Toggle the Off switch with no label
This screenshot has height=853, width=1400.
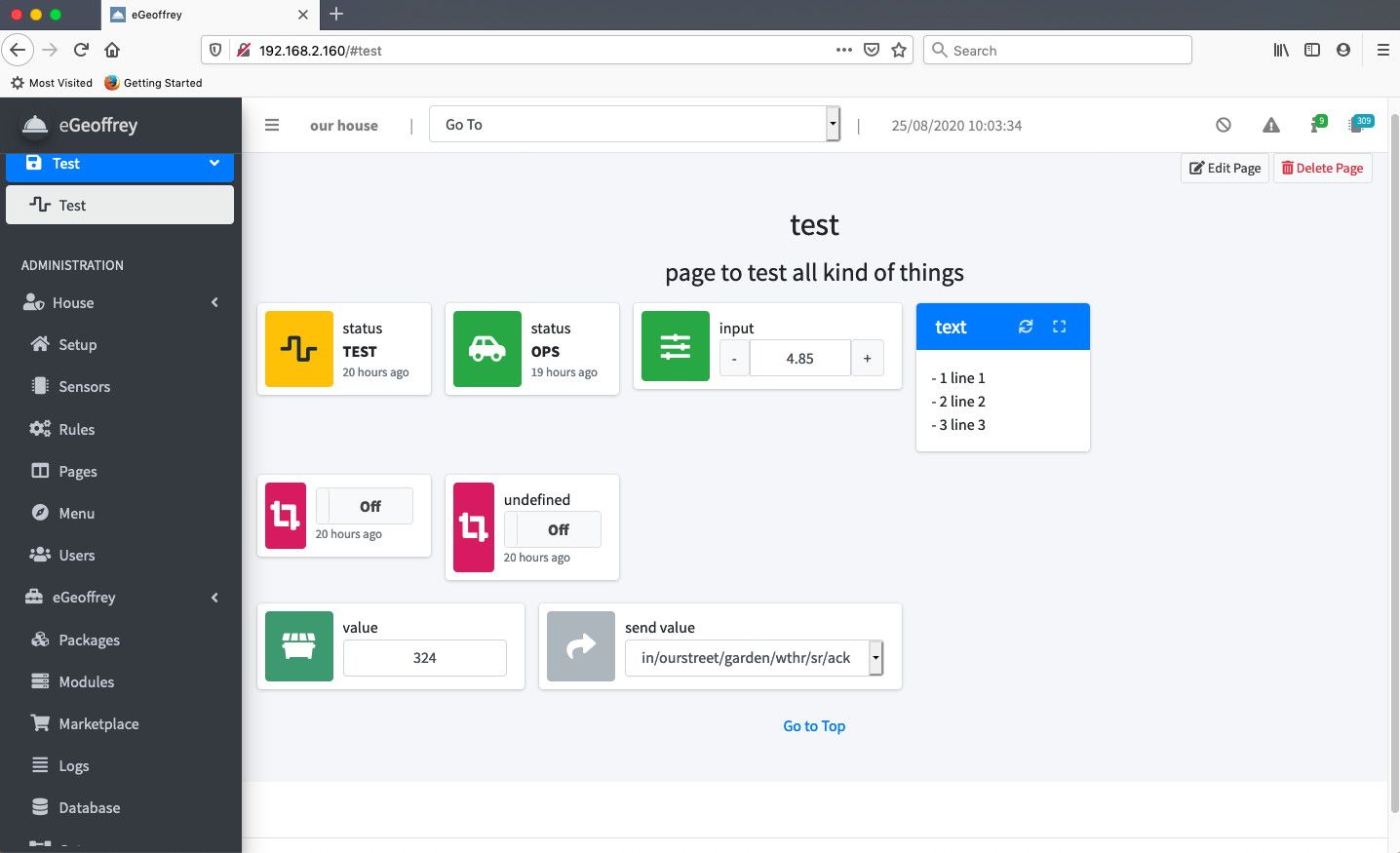click(x=364, y=506)
